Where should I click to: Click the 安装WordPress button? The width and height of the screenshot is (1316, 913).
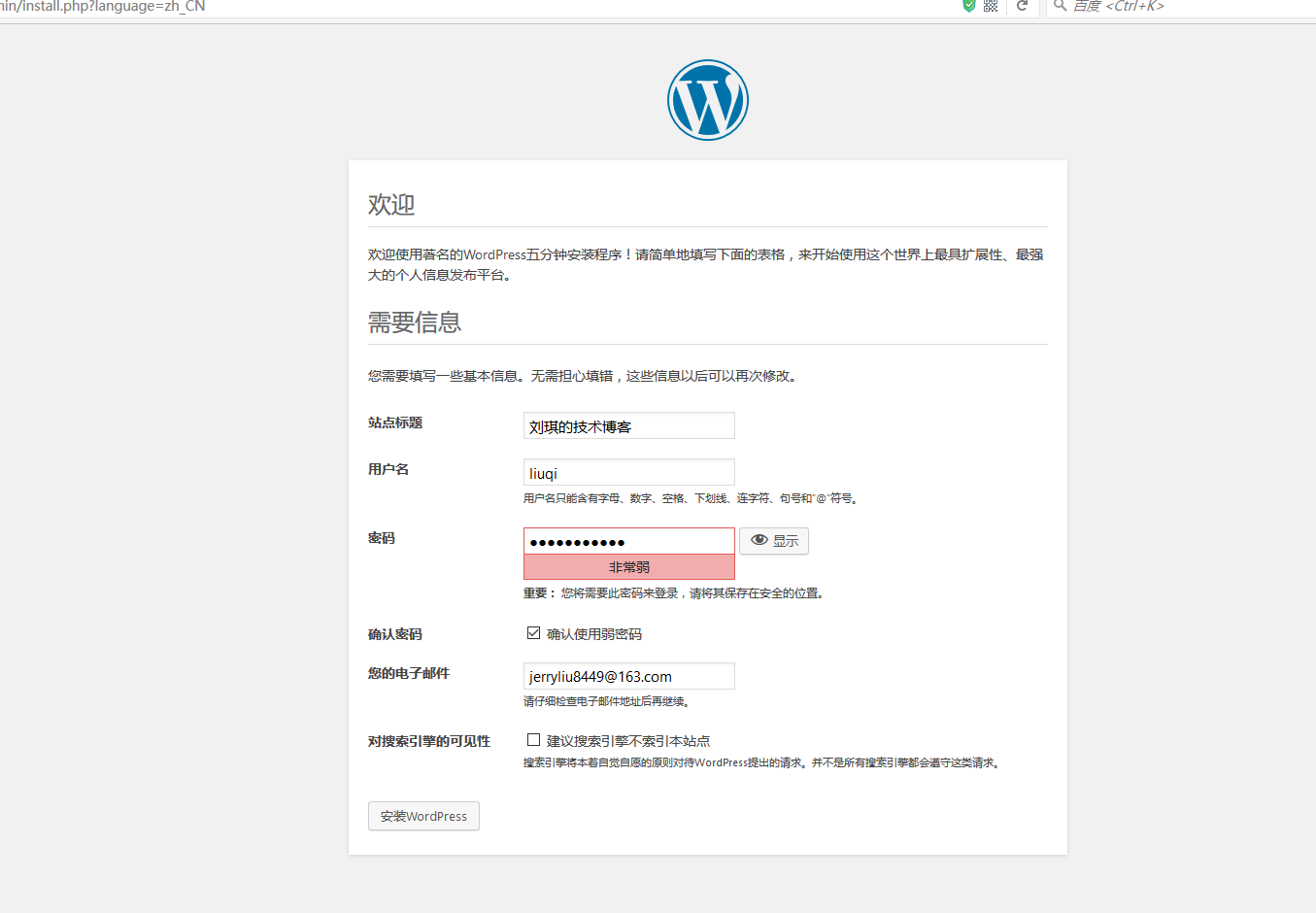tap(423, 816)
